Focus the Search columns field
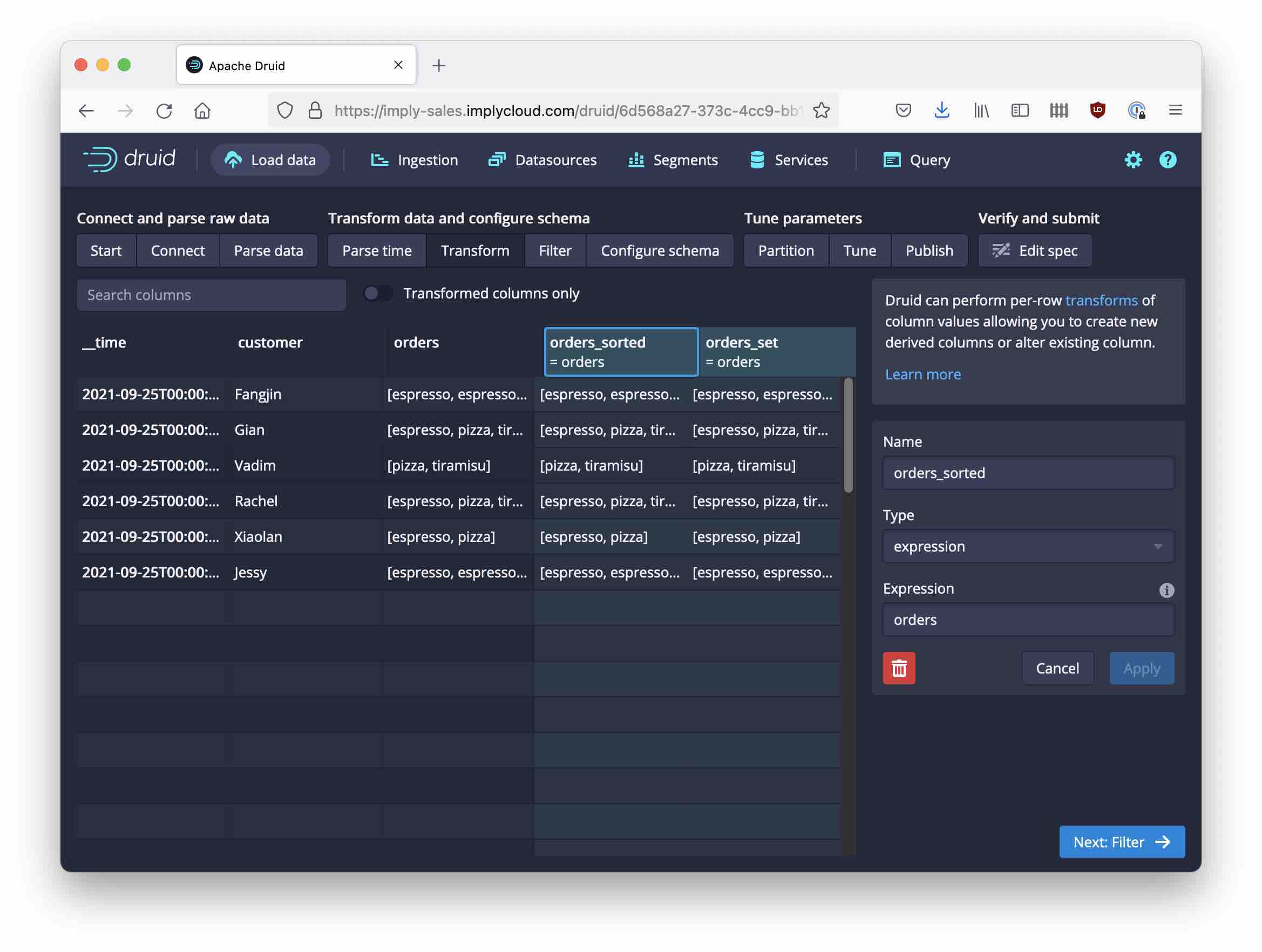The height and width of the screenshot is (952, 1262). (x=211, y=295)
